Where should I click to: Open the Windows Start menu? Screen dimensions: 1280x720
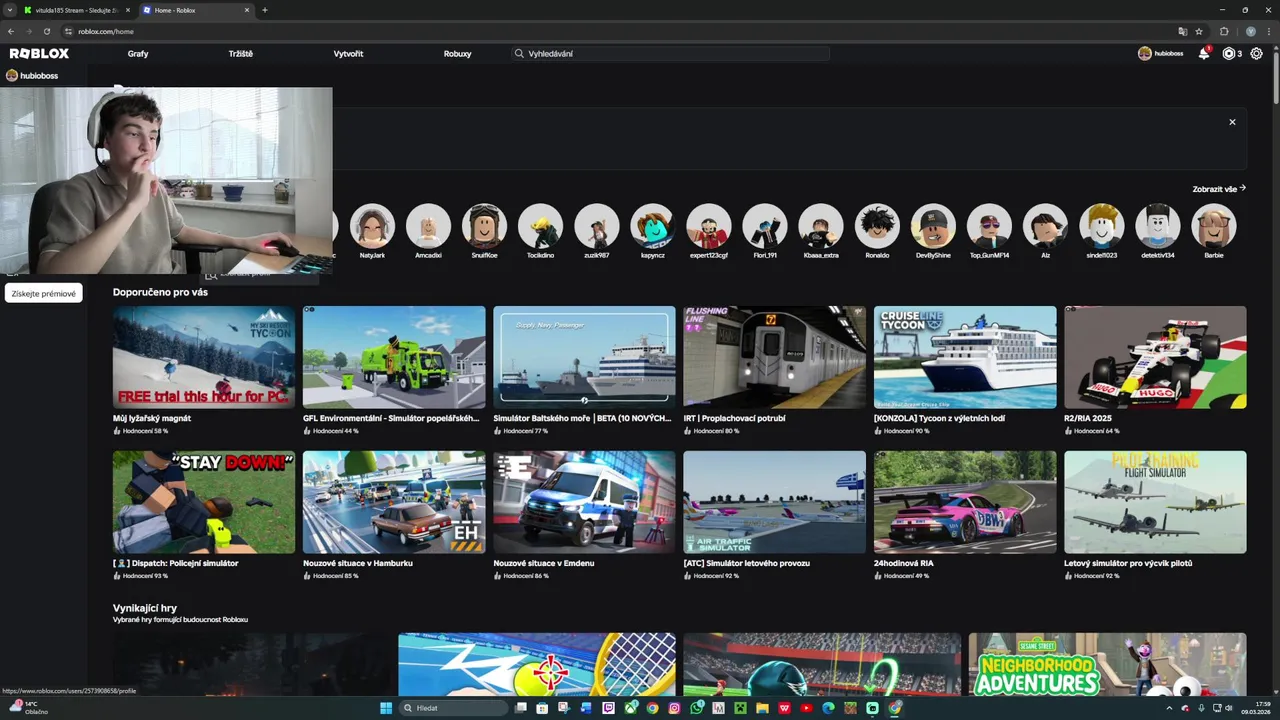pos(386,708)
